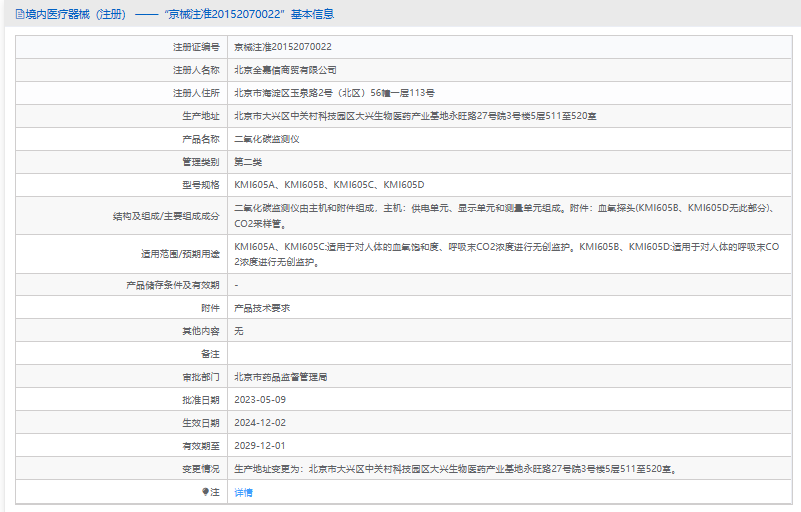Click the pin icon beside the 注 label
Image resolution: width=801 pixels, height=512 pixels.
pyautogui.click(x=205, y=492)
